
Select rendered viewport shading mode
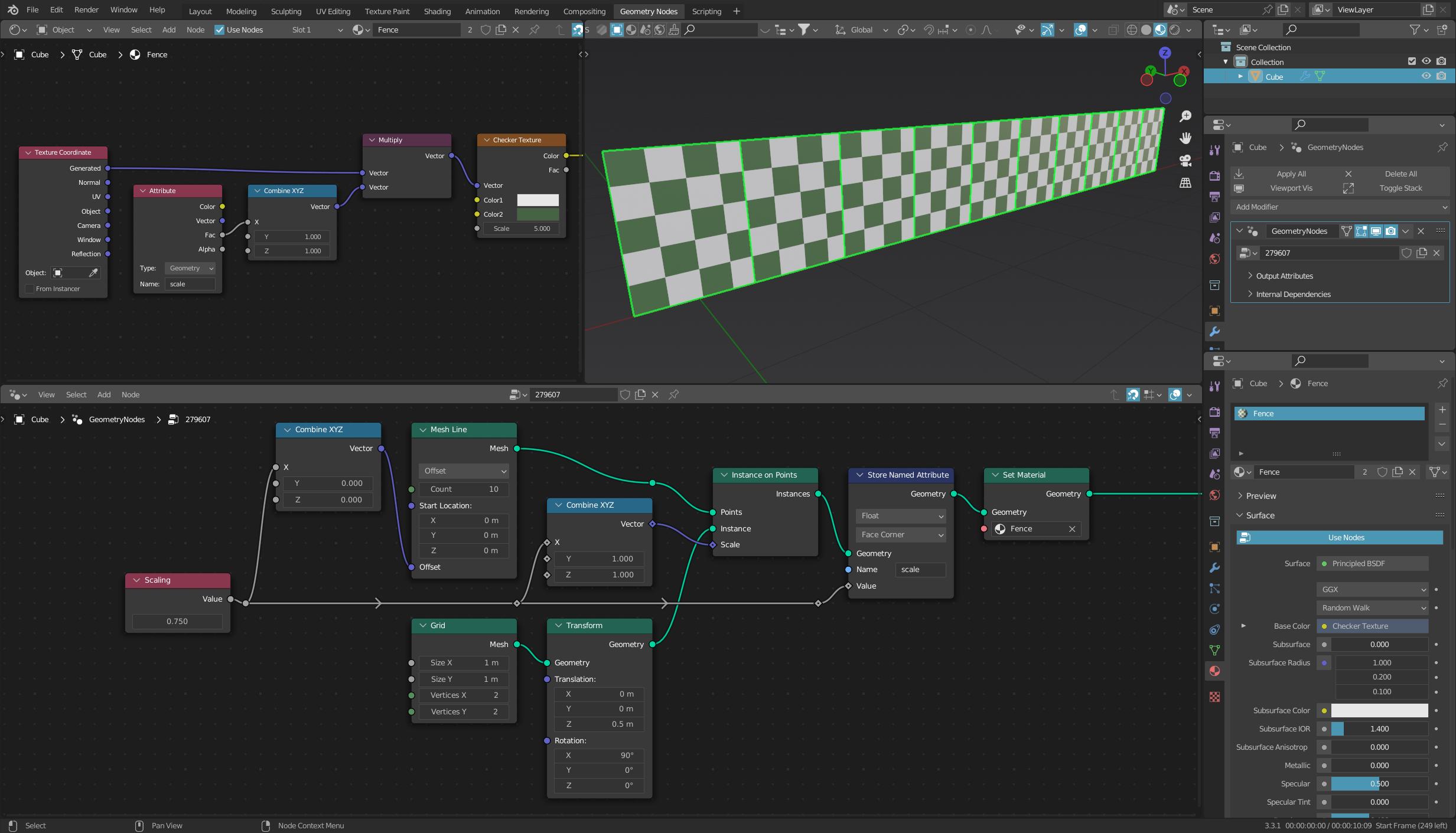1175,30
